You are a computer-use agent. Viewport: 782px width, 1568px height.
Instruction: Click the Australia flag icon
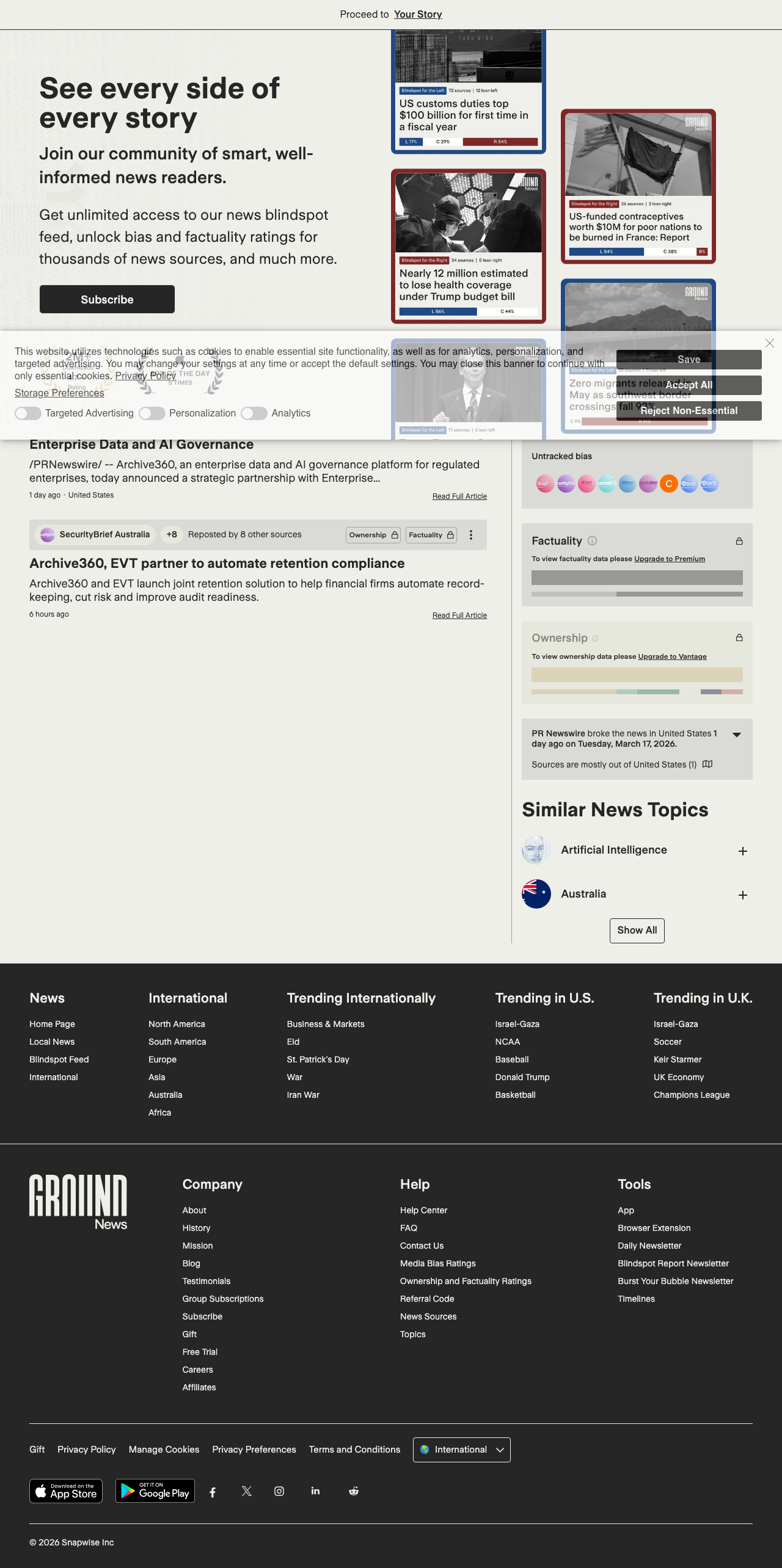(x=536, y=894)
